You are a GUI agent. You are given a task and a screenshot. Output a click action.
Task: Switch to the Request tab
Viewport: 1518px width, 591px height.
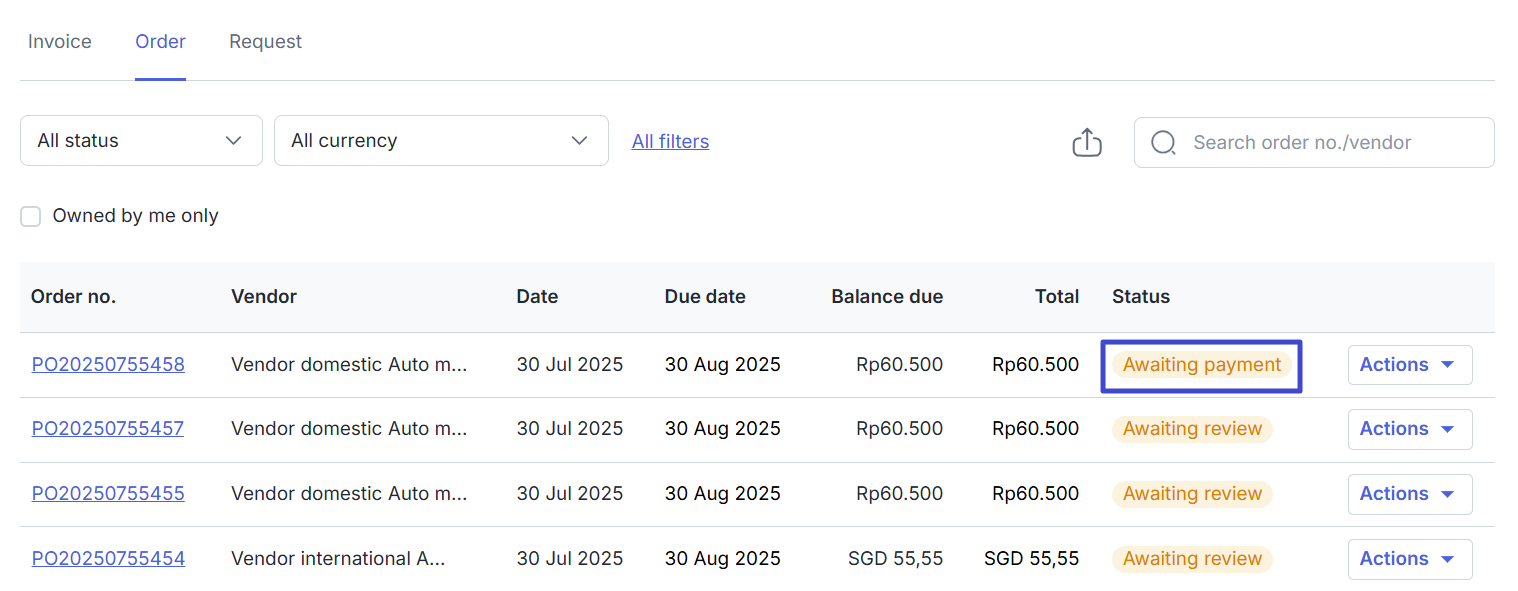[265, 42]
